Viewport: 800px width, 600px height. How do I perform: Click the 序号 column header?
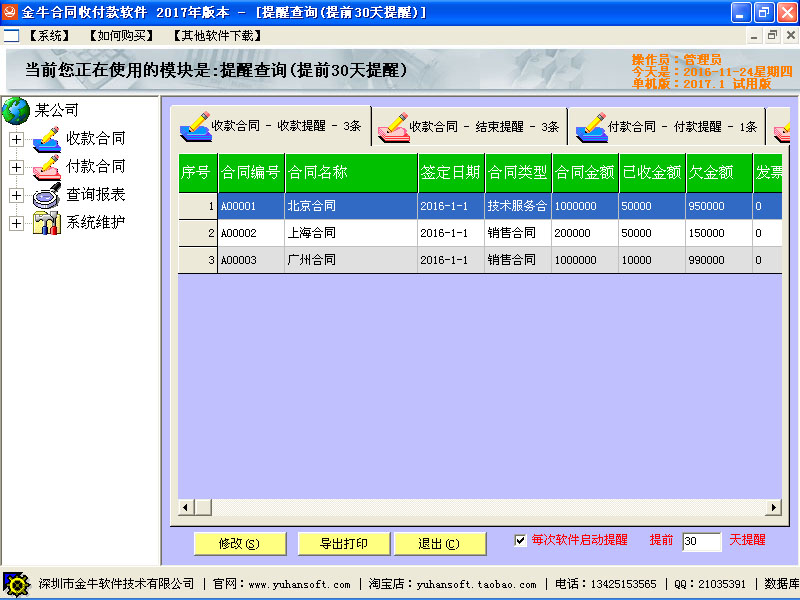[x=198, y=172]
